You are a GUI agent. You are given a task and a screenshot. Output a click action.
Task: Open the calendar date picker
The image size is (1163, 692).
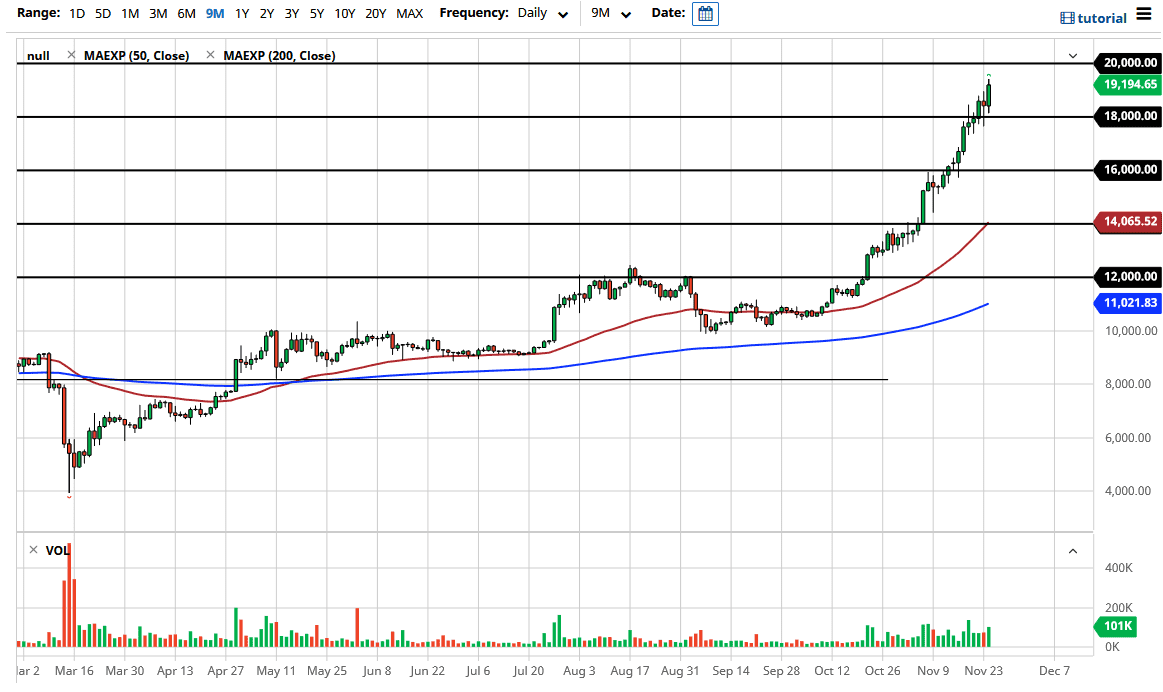tap(705, 14)
